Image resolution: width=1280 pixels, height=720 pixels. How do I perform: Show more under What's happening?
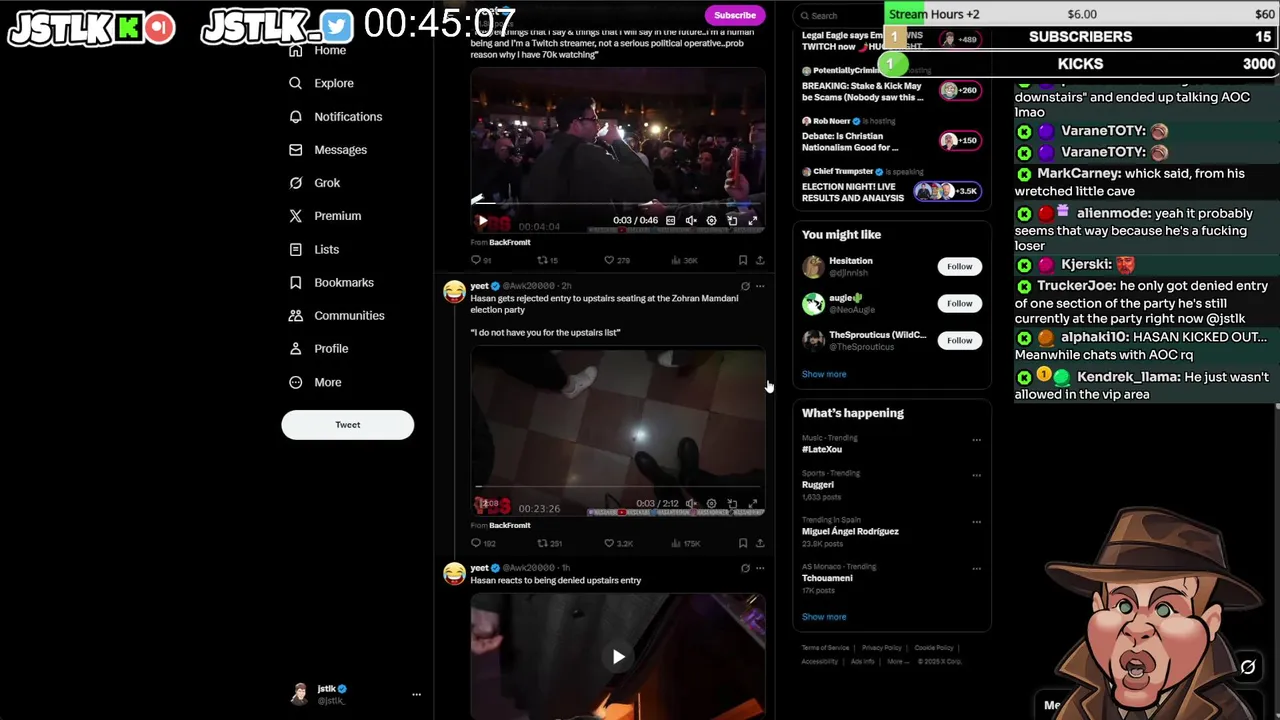click(x=824, y=617)
